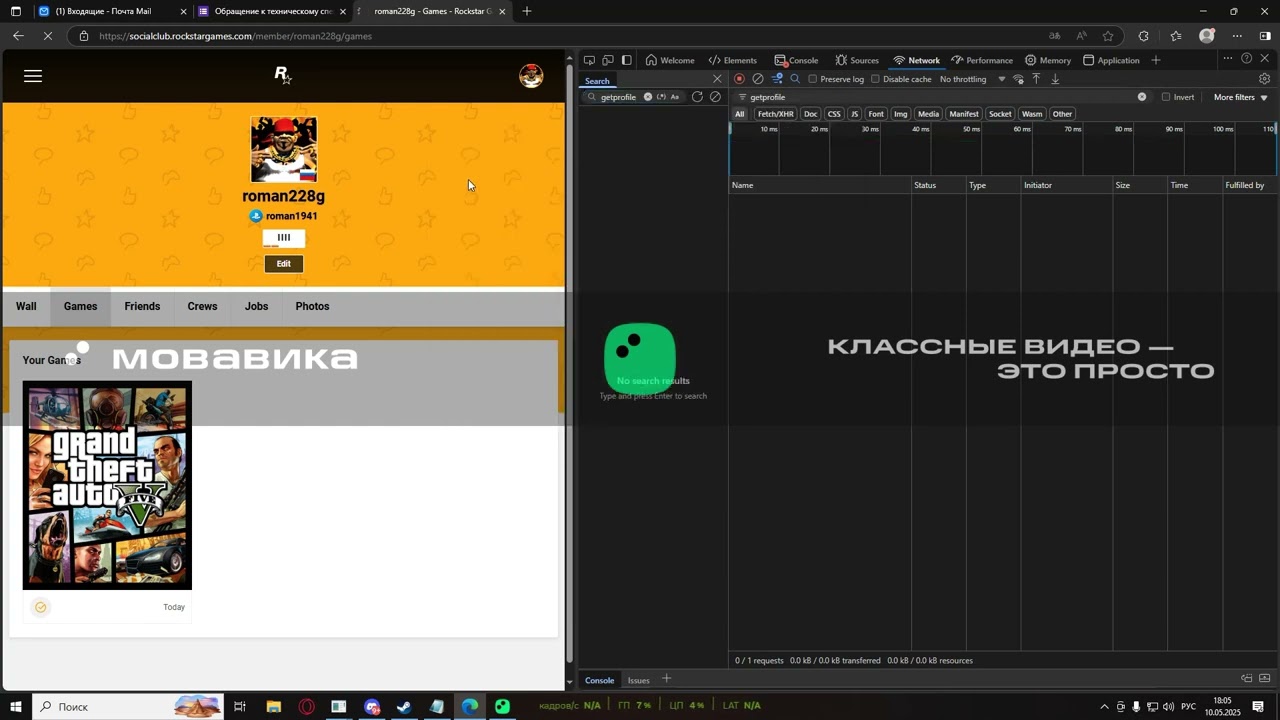Clear search results in Search panel
Image resolution: width=1280 pixels, height=720 pixels.
715,97
